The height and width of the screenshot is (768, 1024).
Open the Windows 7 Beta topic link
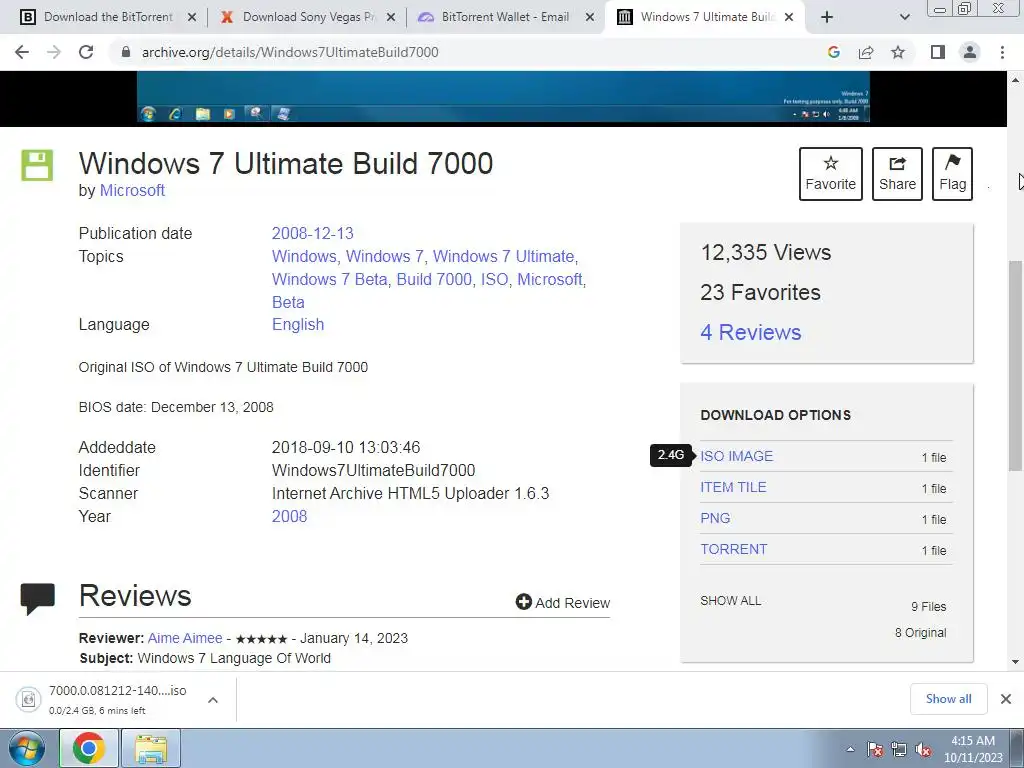pos(329,280)
